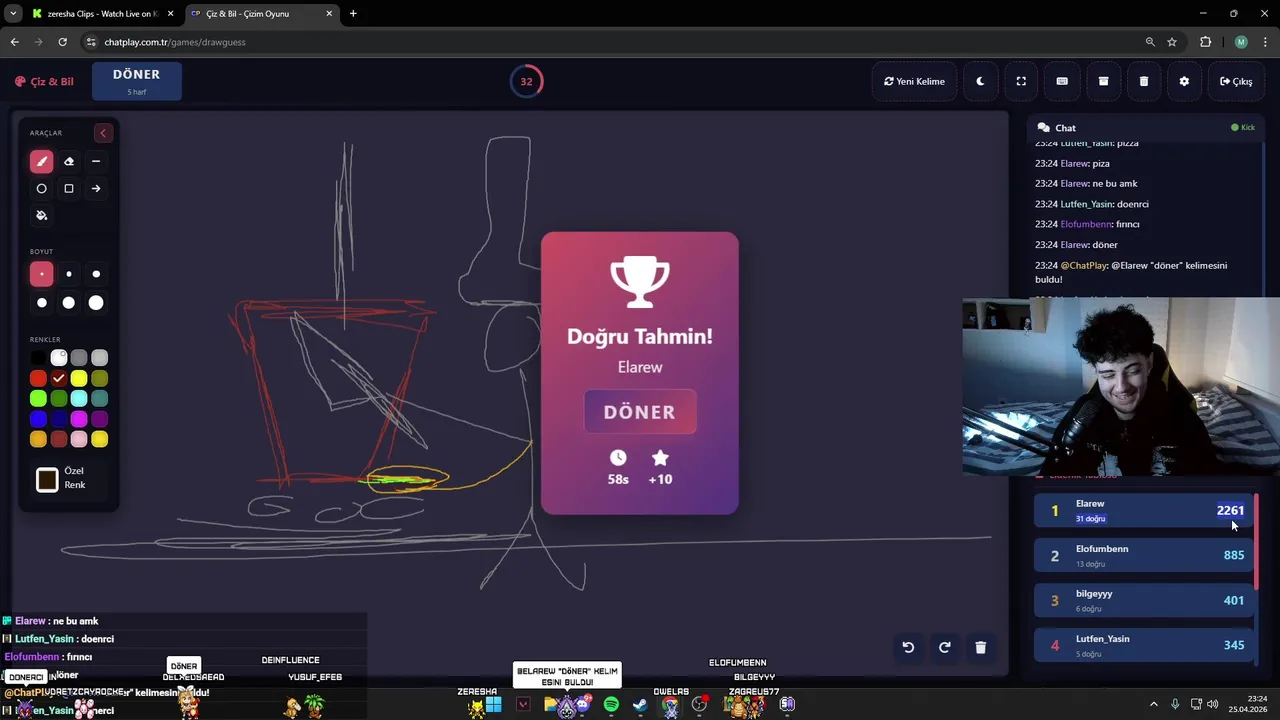Click the DÖNER word in result card
The height and width of the screenshot is (720, 1280).
640,412
